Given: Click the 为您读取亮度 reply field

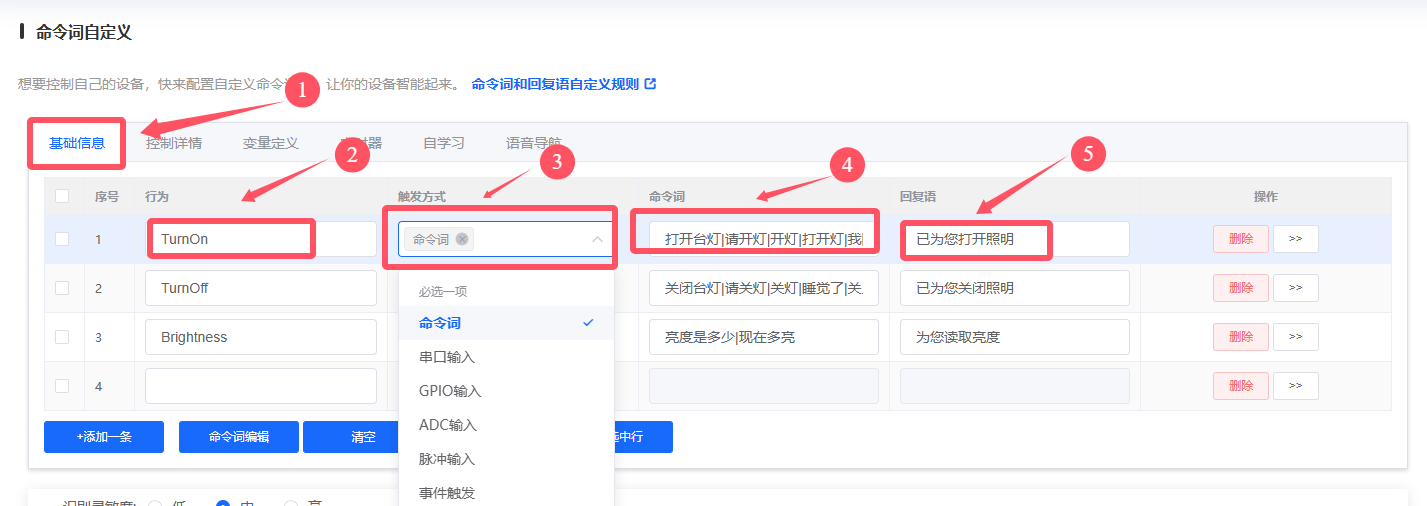Looking at the screenshot, I should click(x=1015, y=337).
